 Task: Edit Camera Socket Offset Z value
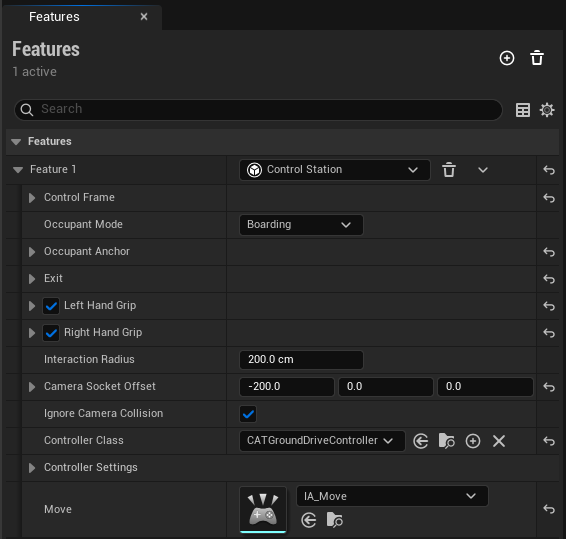(x=485, y=387)
